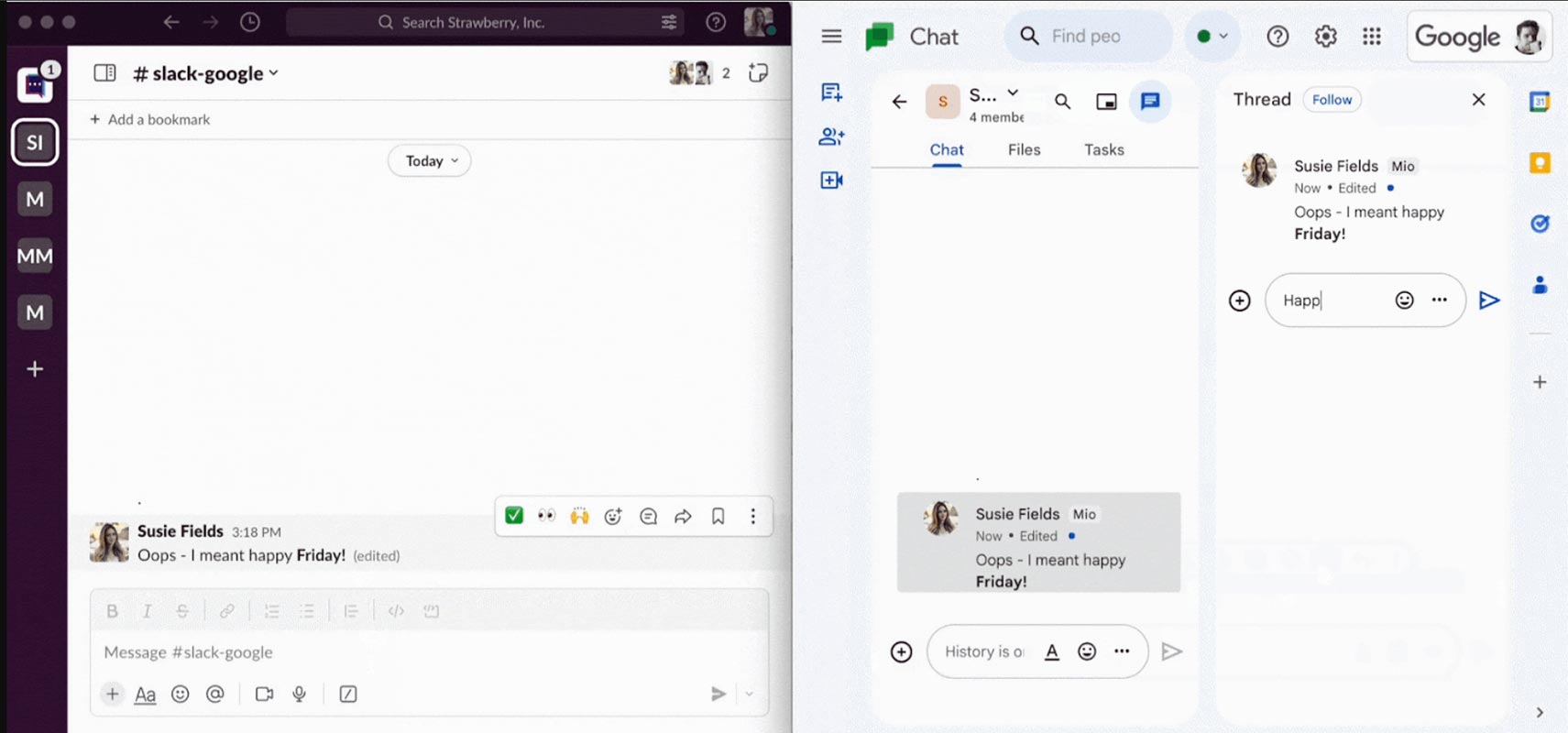Close the Thread panel
Screen dimensions: 1568x733
tap(1478, 99)
